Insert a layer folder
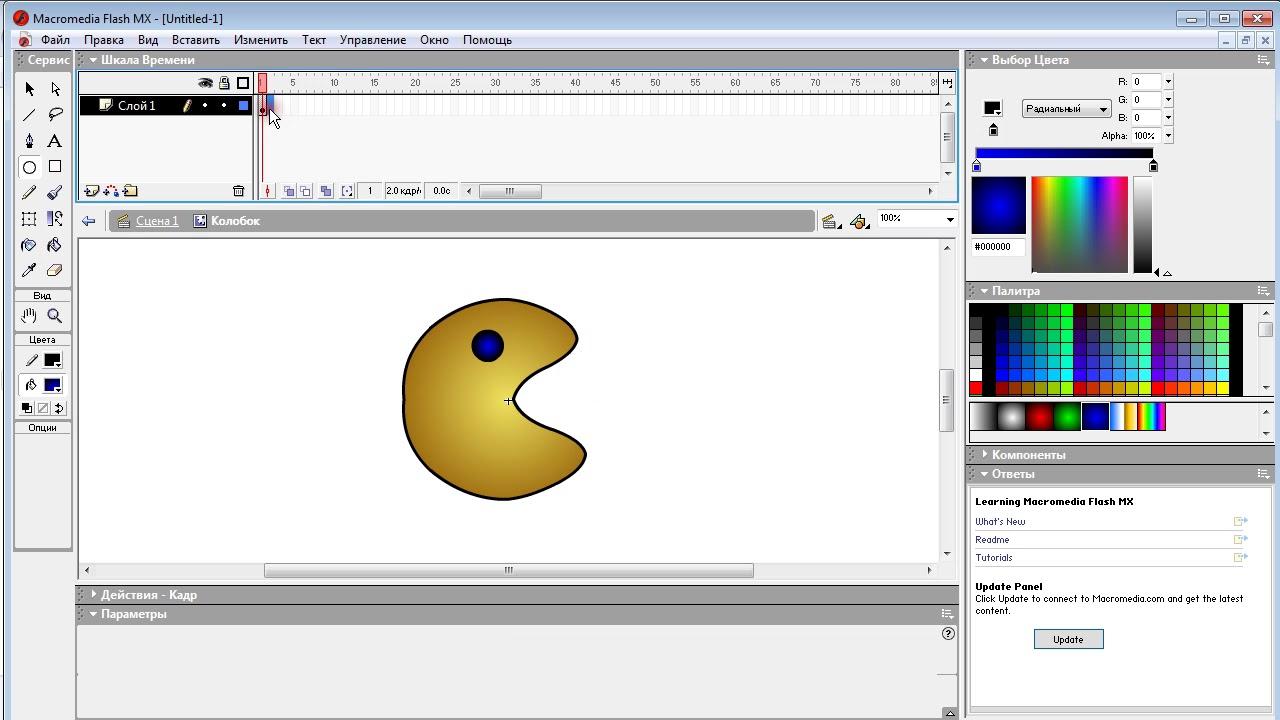 point(130,191)
